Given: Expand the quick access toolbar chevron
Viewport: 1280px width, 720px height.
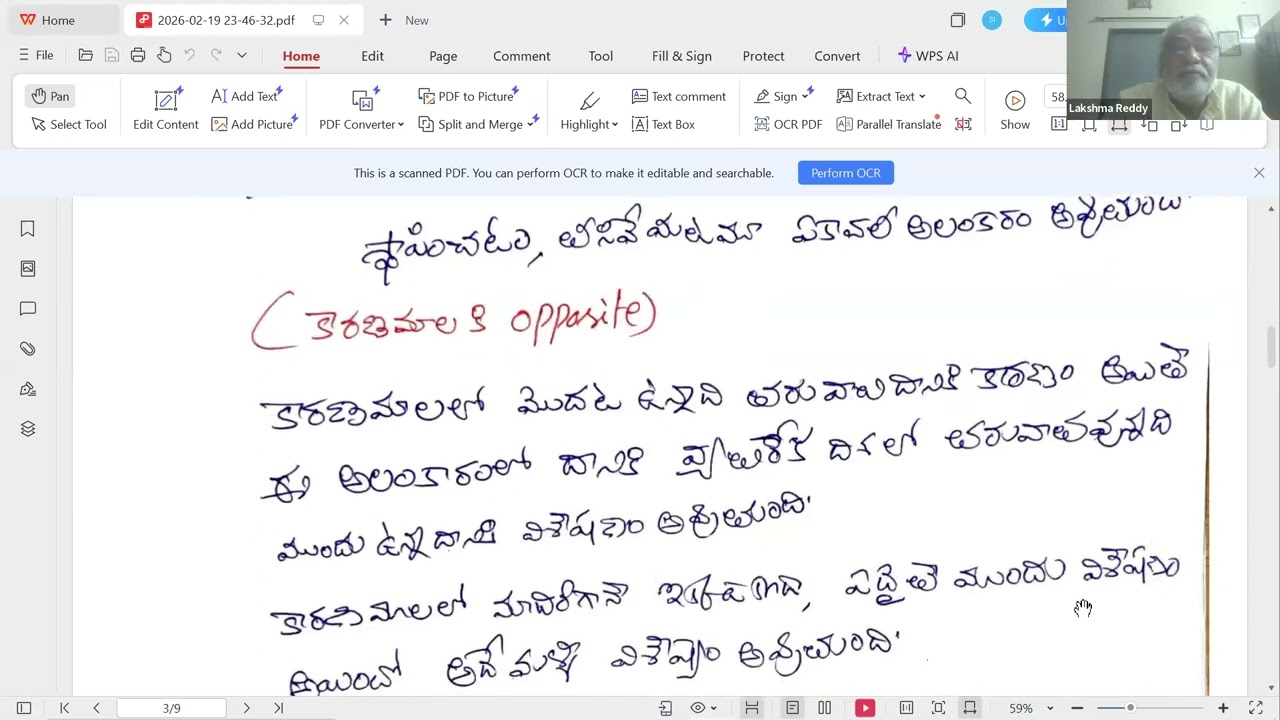Looking at the screenshot, I should [241, 55].
